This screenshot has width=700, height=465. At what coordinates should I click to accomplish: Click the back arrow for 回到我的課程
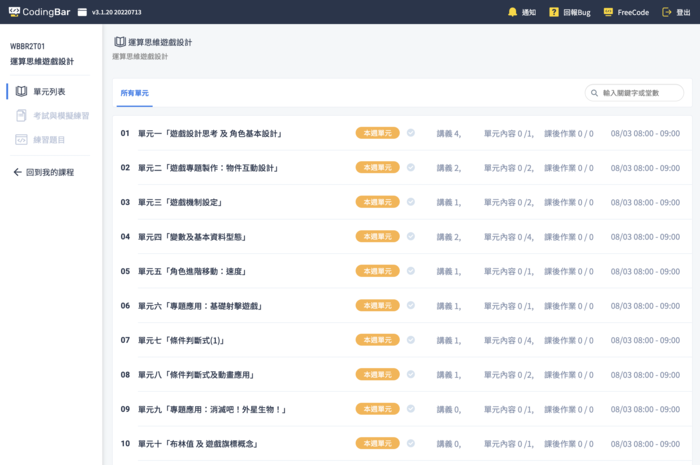(17, 172)
